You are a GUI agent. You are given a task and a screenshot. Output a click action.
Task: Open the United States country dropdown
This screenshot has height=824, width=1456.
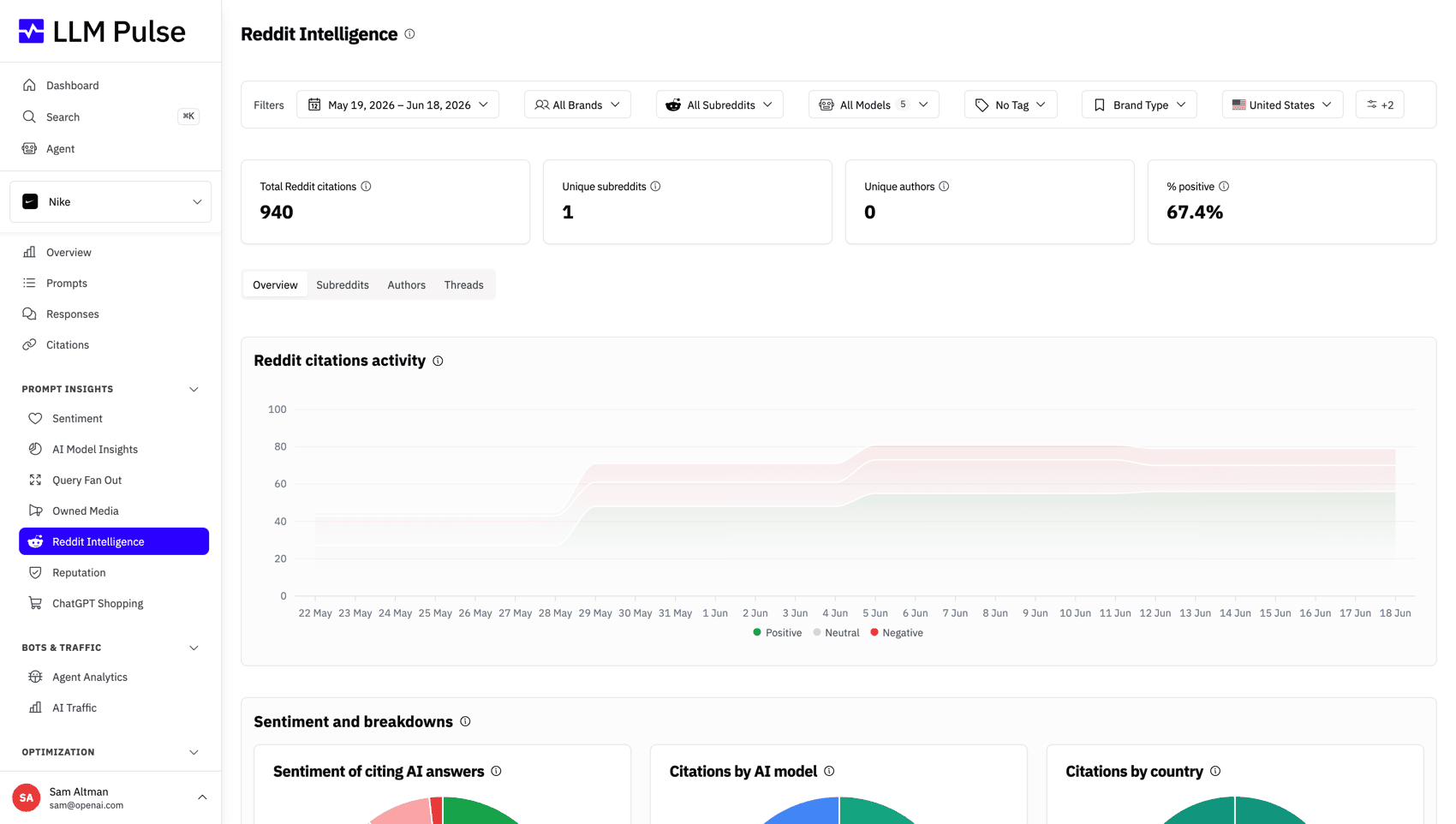click(1282, 104)
